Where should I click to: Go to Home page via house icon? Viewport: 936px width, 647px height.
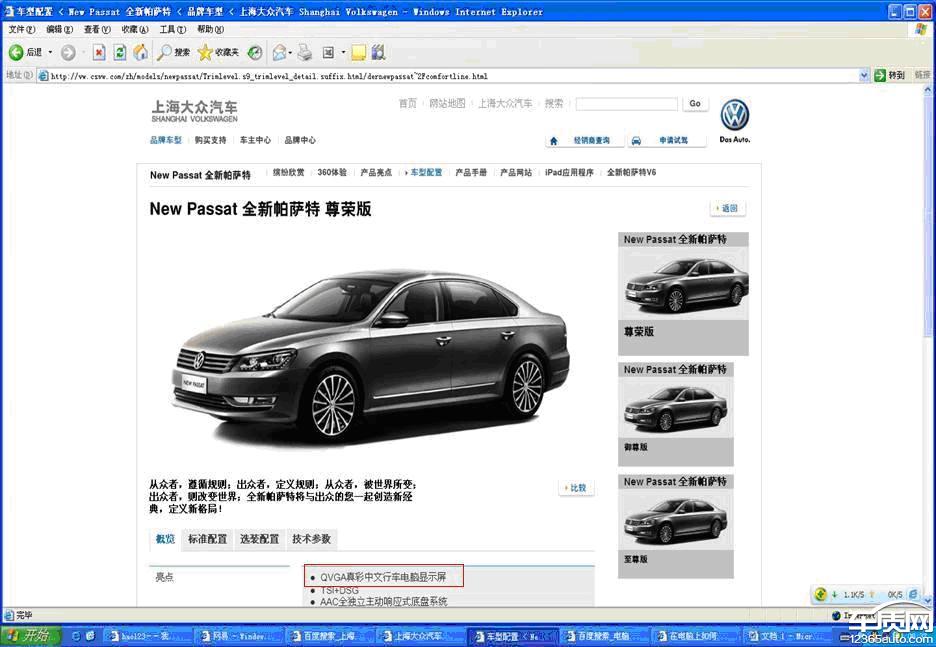tap(141, 53)
